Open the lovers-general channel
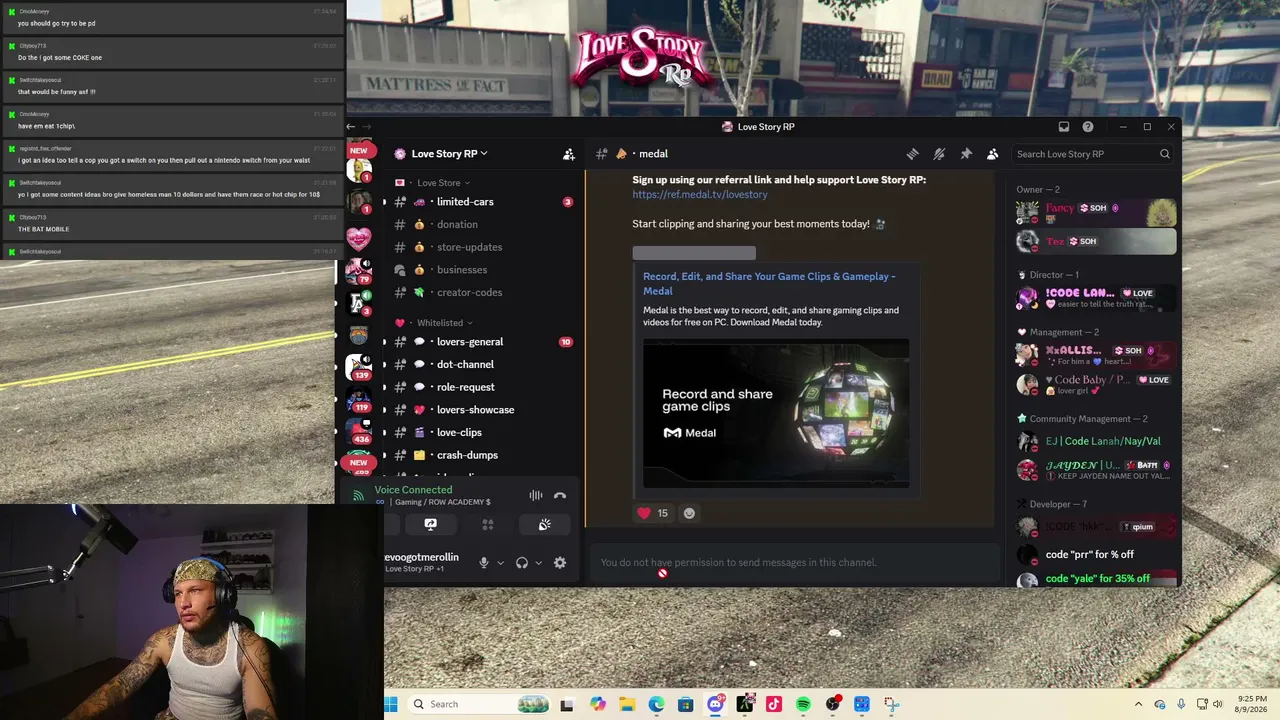This screenshot has width=1280, height=720. 483,342
